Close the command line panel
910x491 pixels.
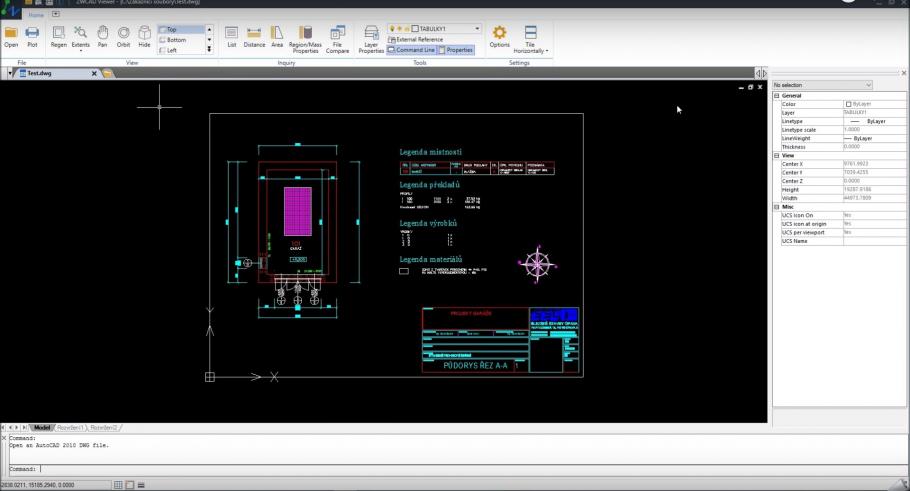pos(3,438)
